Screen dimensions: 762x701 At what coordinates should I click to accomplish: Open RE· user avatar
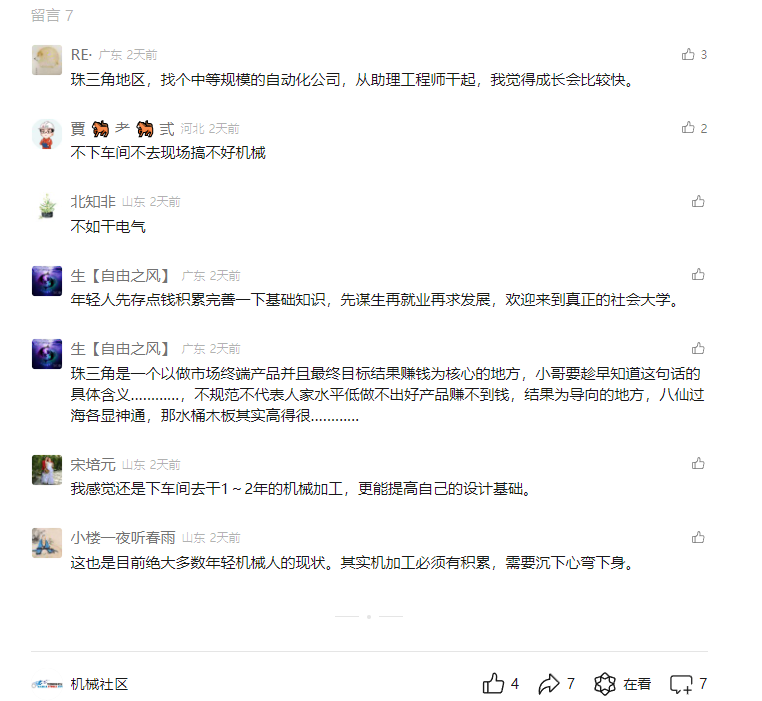coord(47,60)
